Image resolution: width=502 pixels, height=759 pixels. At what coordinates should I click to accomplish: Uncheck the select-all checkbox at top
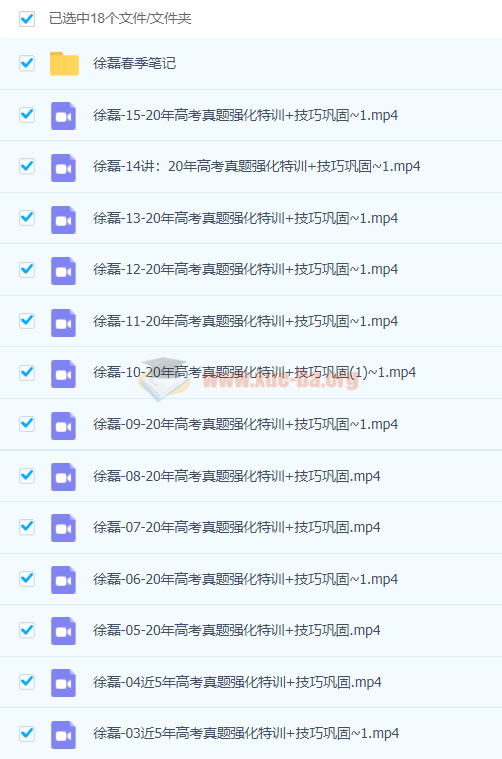[x=27, y=19]
